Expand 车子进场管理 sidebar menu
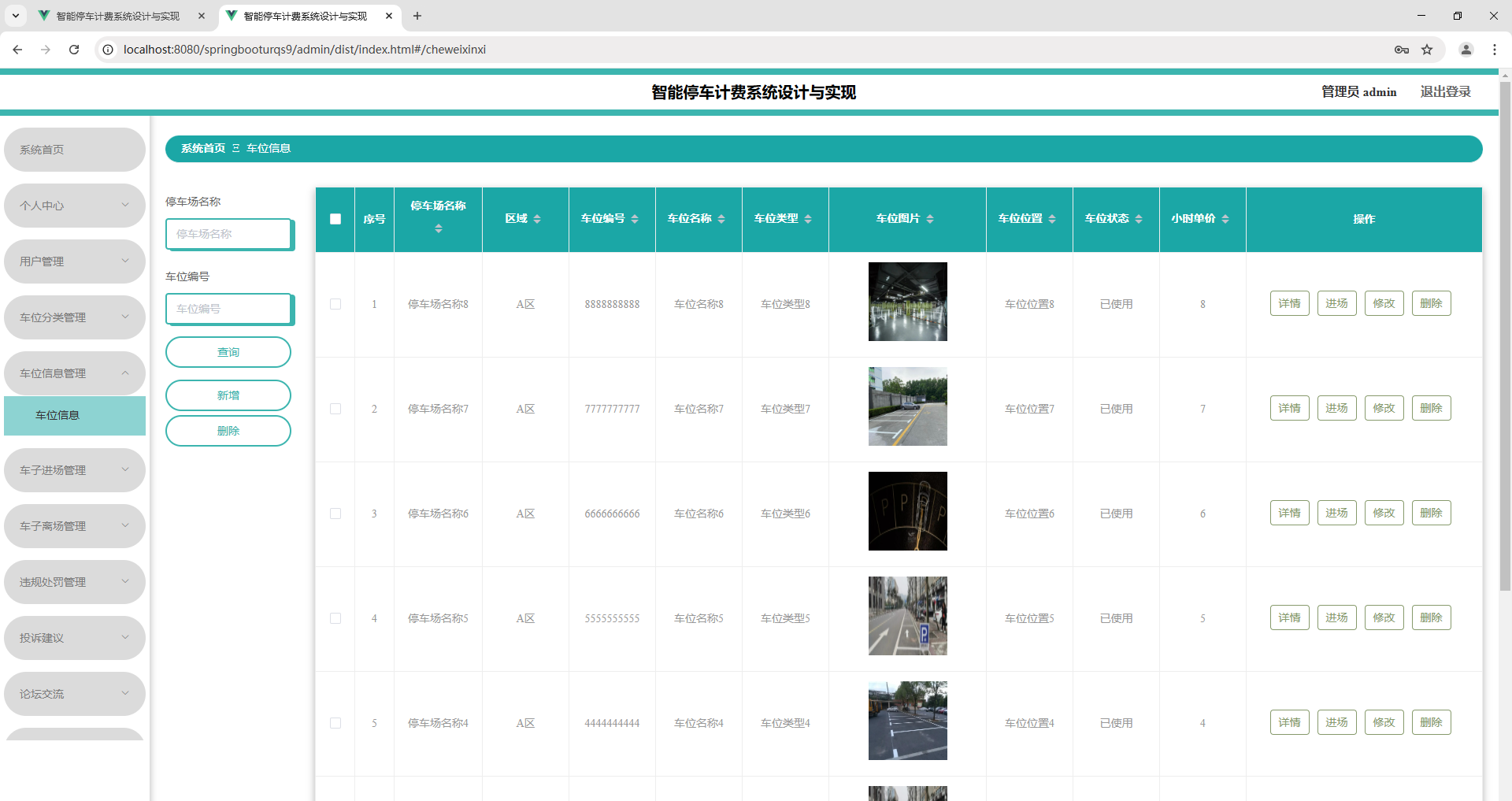Screen dimensions: 1512x801 [75, 470]
